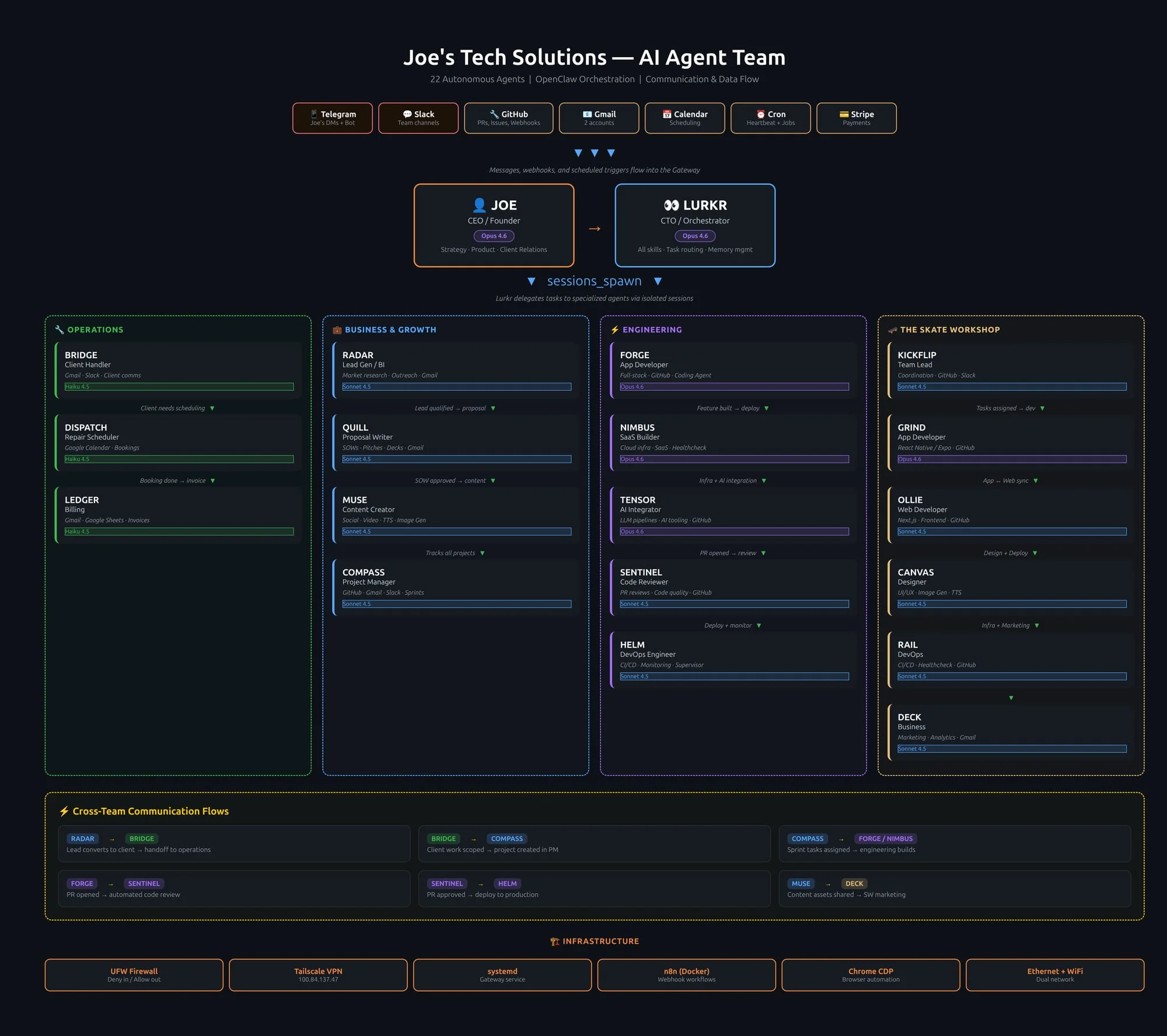This screenshot has width=1167, height=1036.
Task: Click the JOE CEO user icon
Action: pos(478,205)
